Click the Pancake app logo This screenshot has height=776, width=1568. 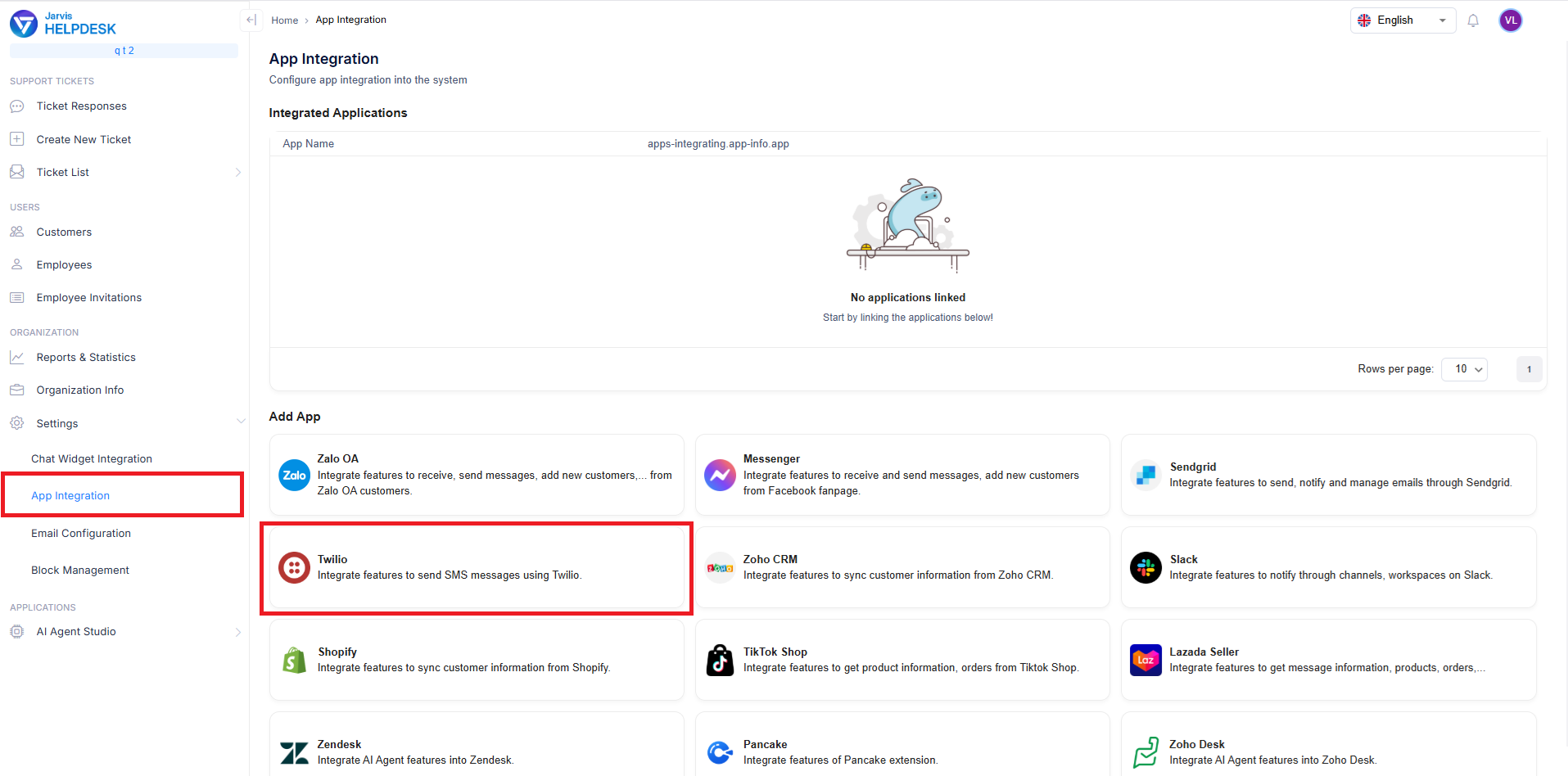tap(720, 752)
